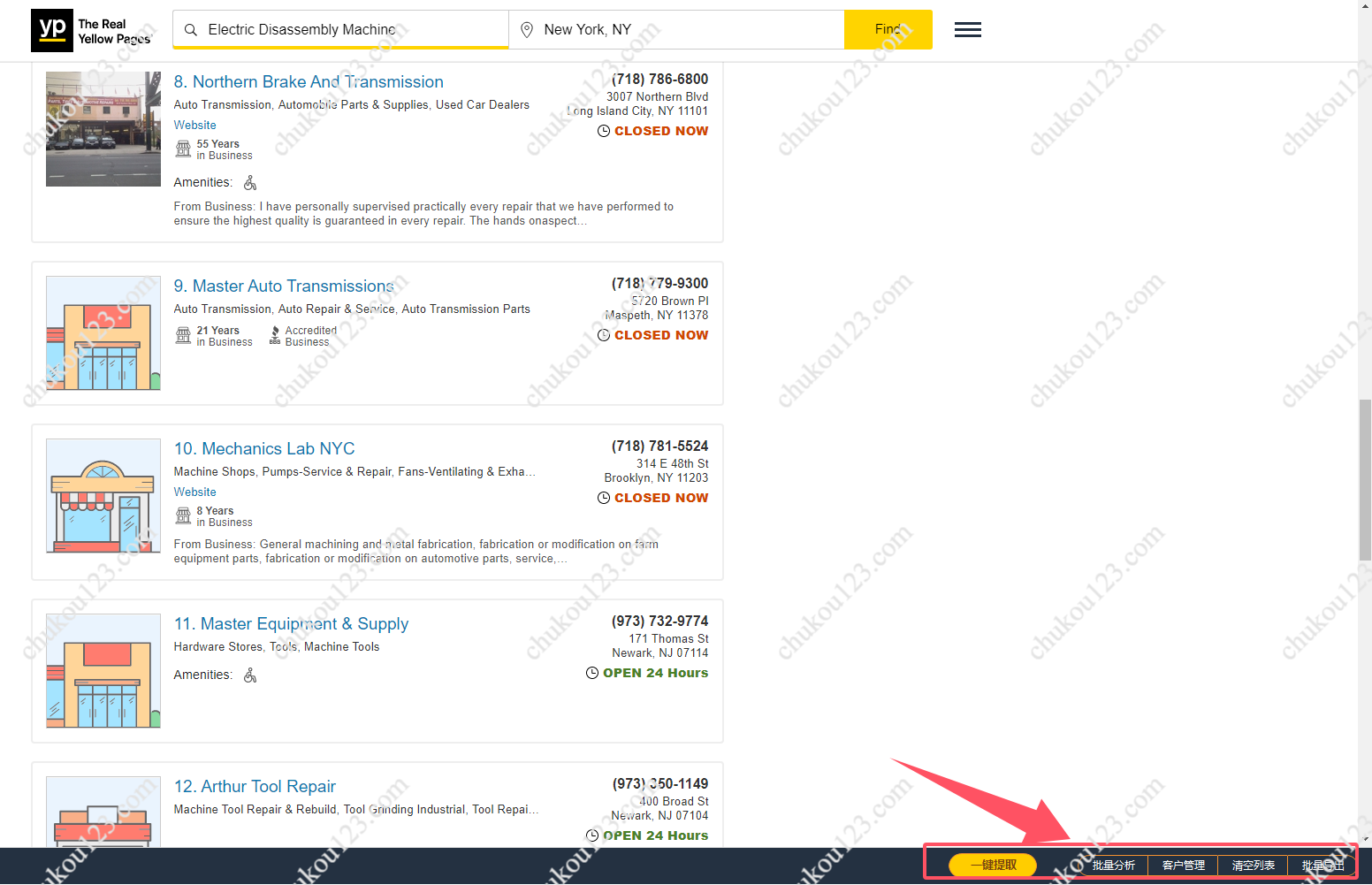Click Pumps-Service & Repair category link
The width and height of the screenshot is (1372, 885).
point(327,472)
